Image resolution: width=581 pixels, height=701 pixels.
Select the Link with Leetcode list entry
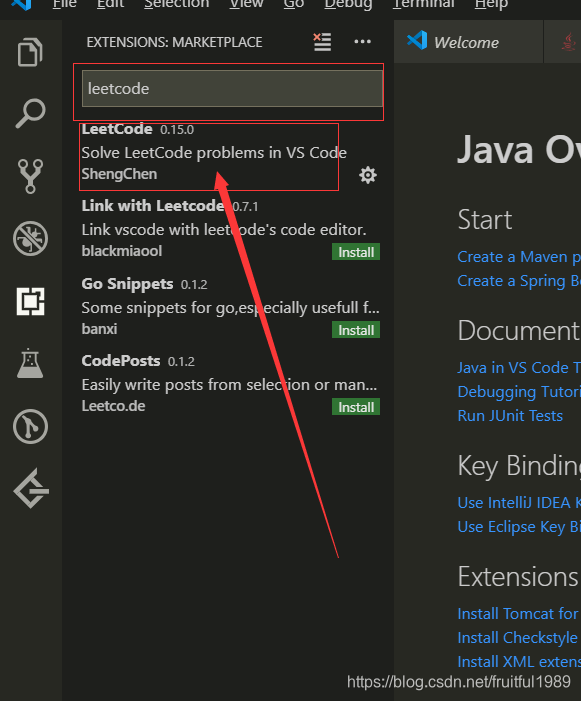[x=230, y=229]
